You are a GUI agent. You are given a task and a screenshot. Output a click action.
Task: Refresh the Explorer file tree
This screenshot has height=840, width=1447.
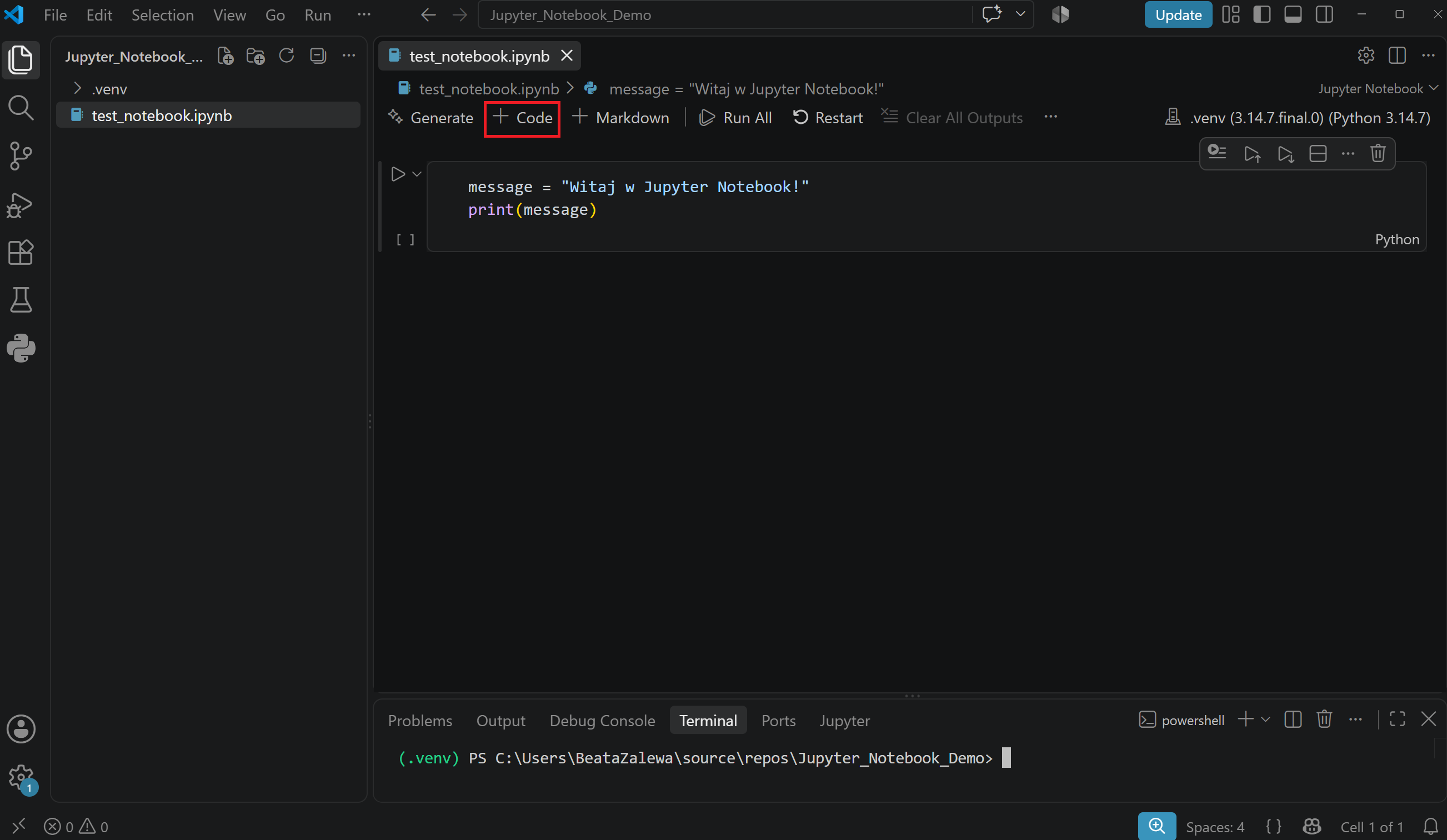point(287,56)
